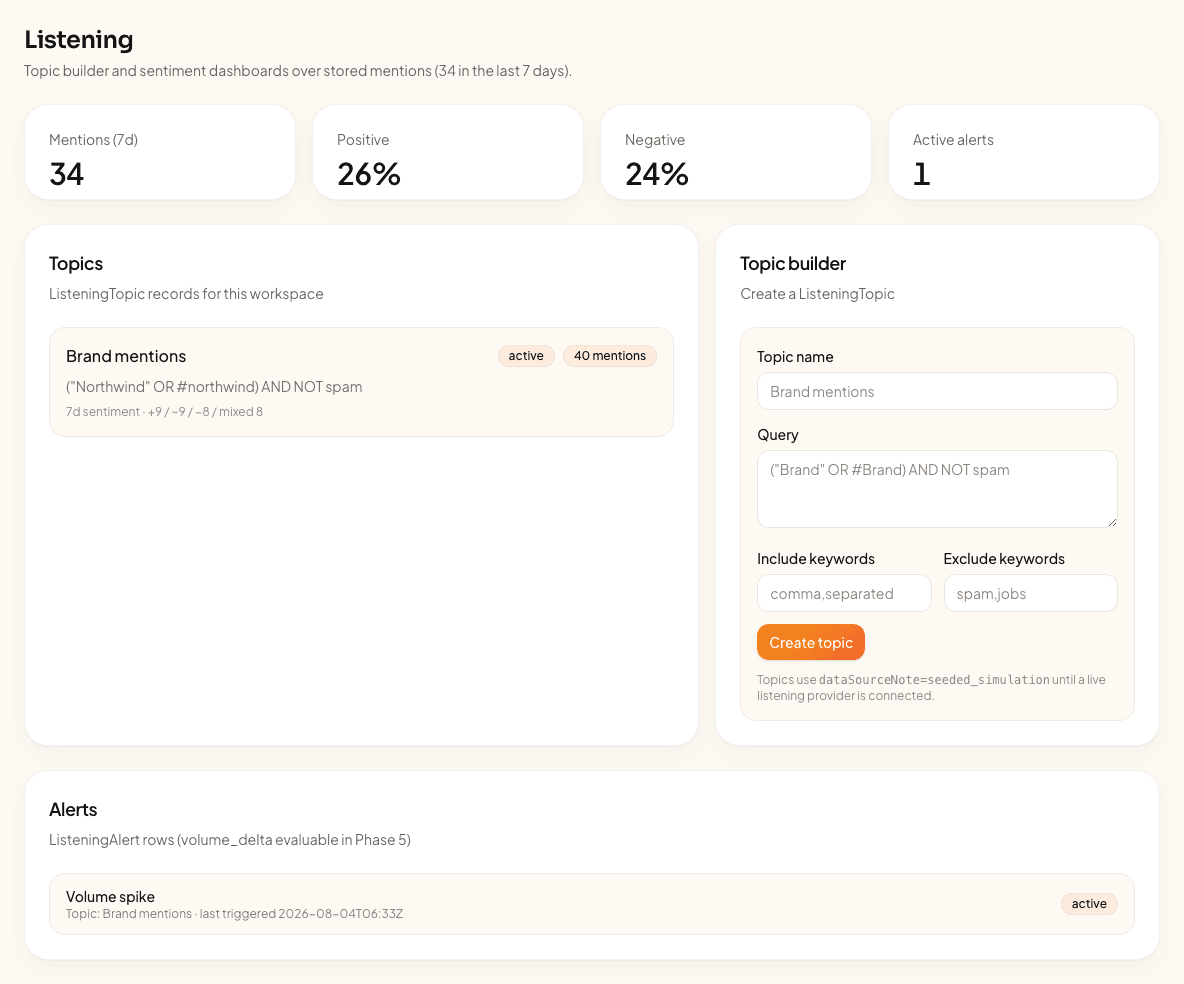Viewport: 1184px width, 984px height.
Task: Click the Topics section heading
Action: (x=76, y=264)
